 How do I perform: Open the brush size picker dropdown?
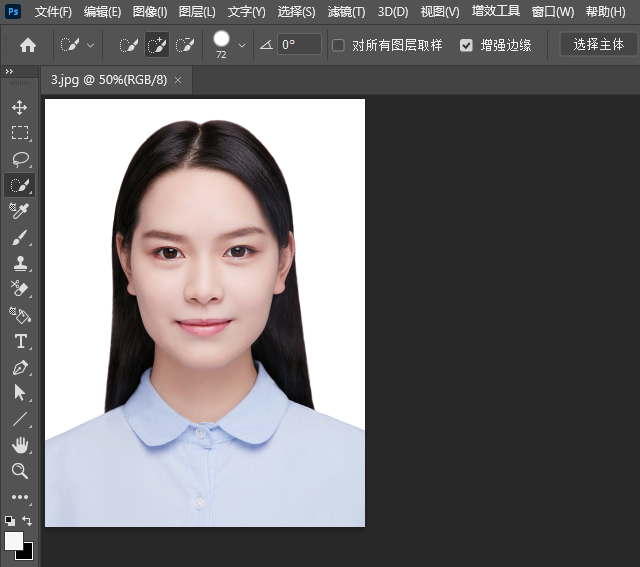(241, 45)
